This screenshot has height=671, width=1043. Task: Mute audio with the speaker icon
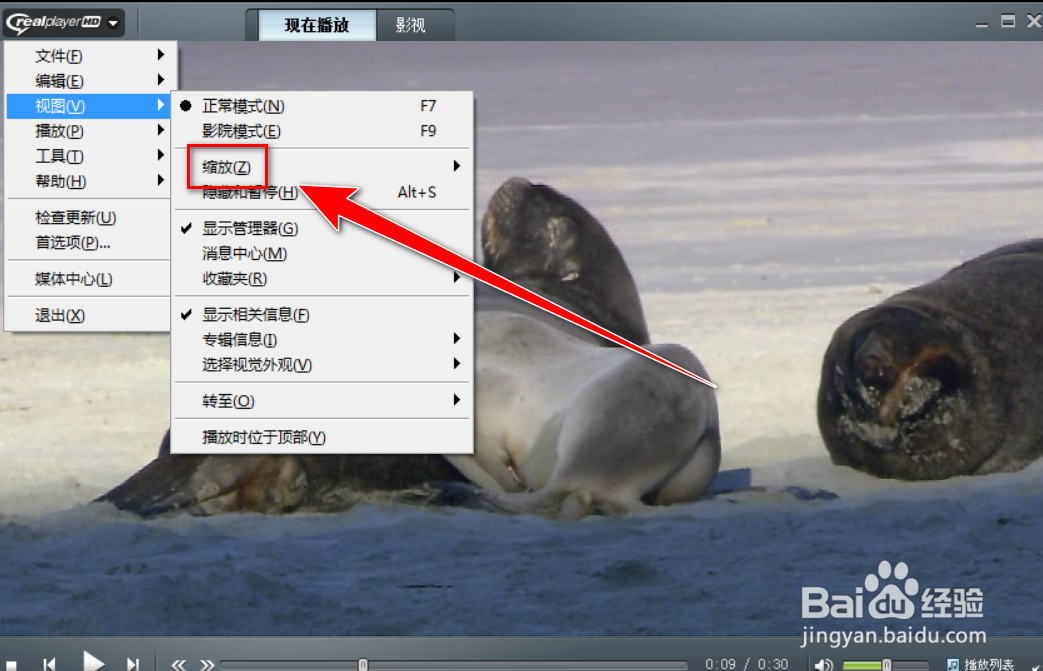click(823, 664)
